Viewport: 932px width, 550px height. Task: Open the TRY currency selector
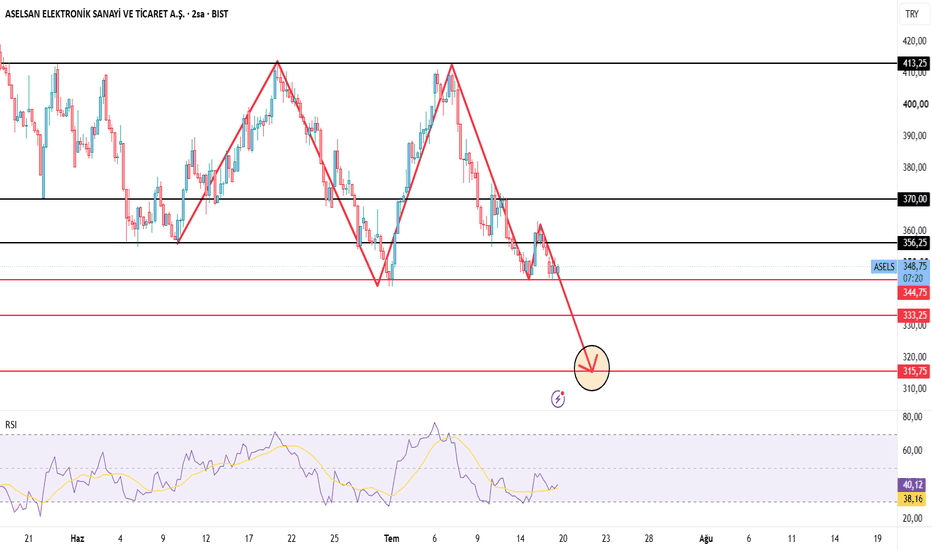[912, 14]
